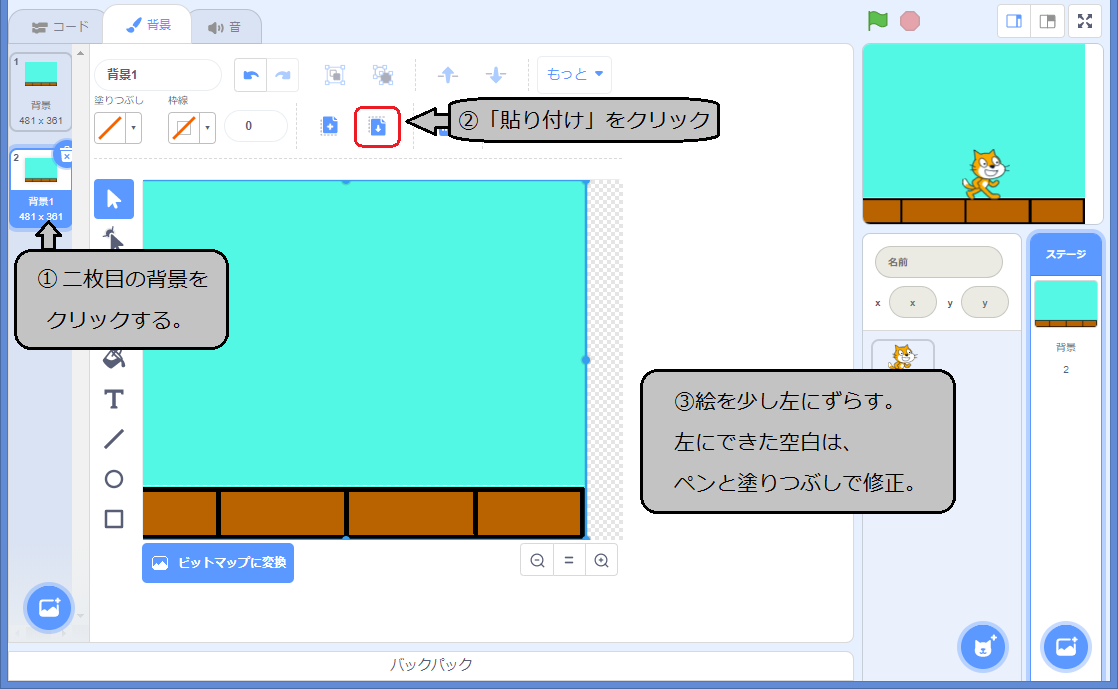
Task: Open the fill color dropdown
Action: (x=133, y=128)
